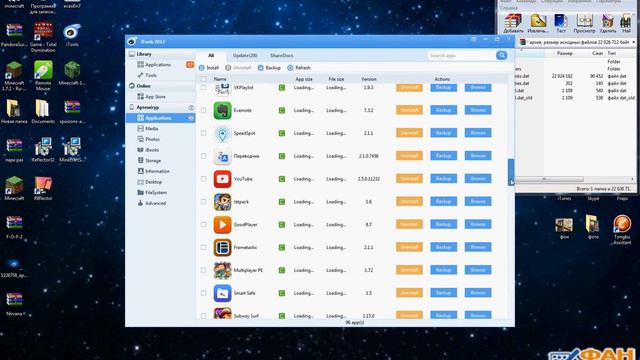Check the YouTube row checkbox

204,179
